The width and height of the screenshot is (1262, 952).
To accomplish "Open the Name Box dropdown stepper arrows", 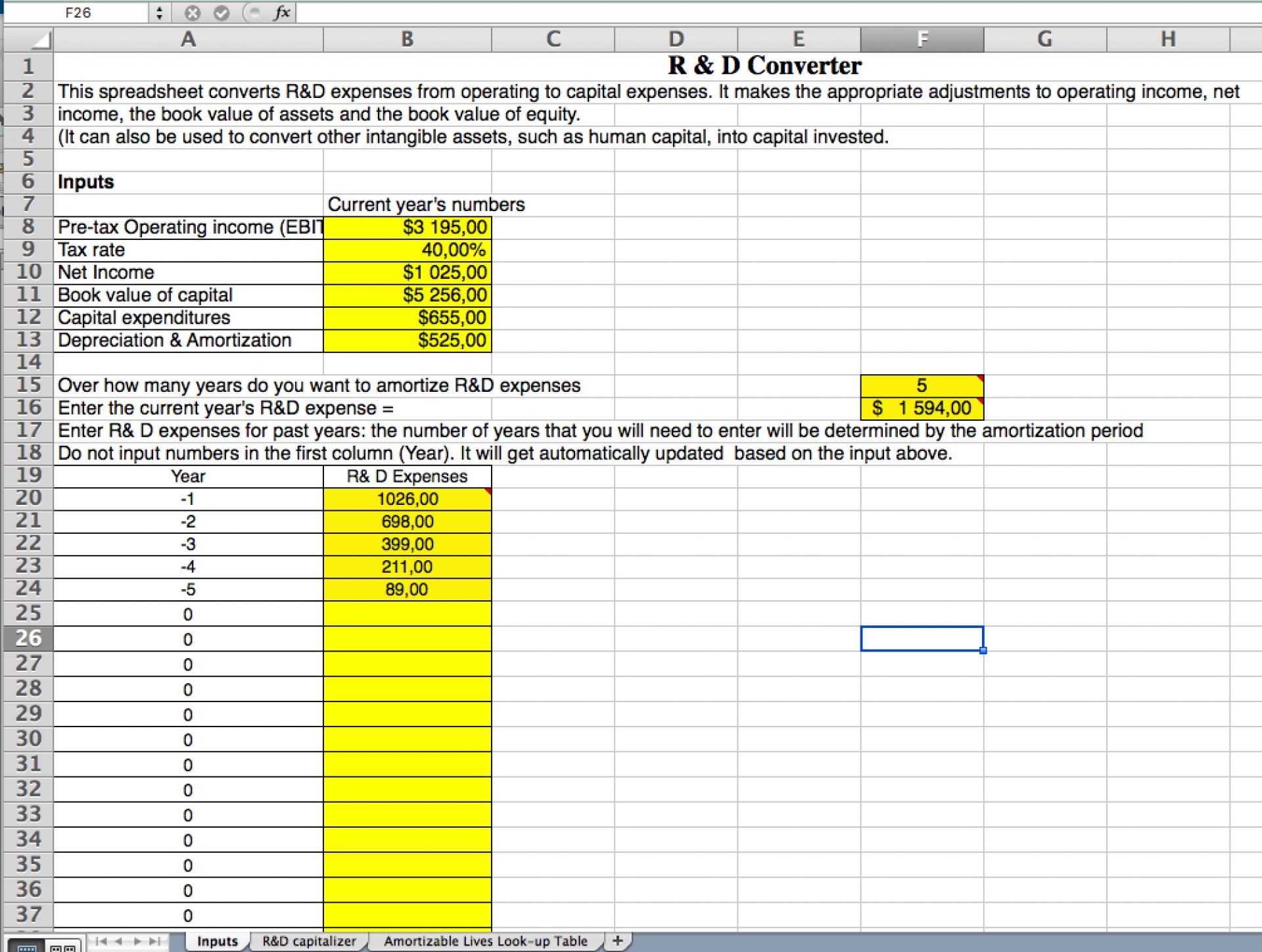I will pyautogui.click(x=159, y=12).
